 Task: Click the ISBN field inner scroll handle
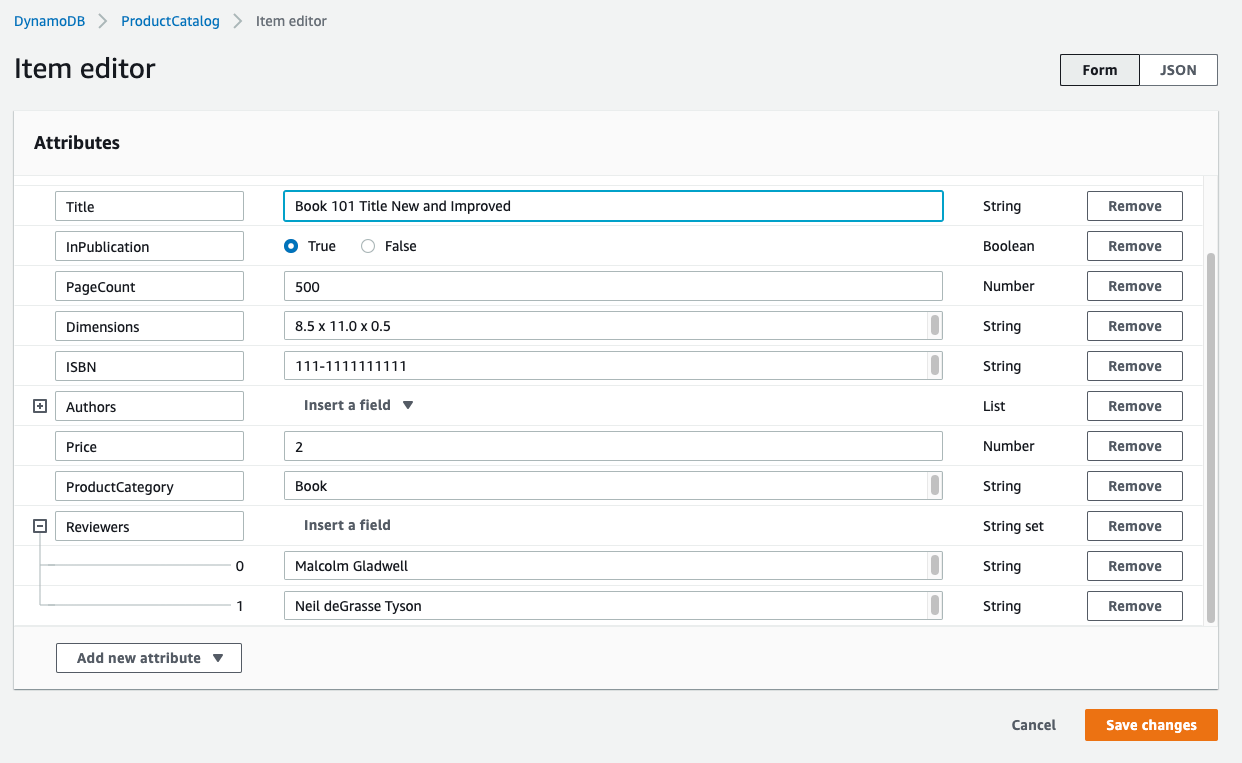935,366
